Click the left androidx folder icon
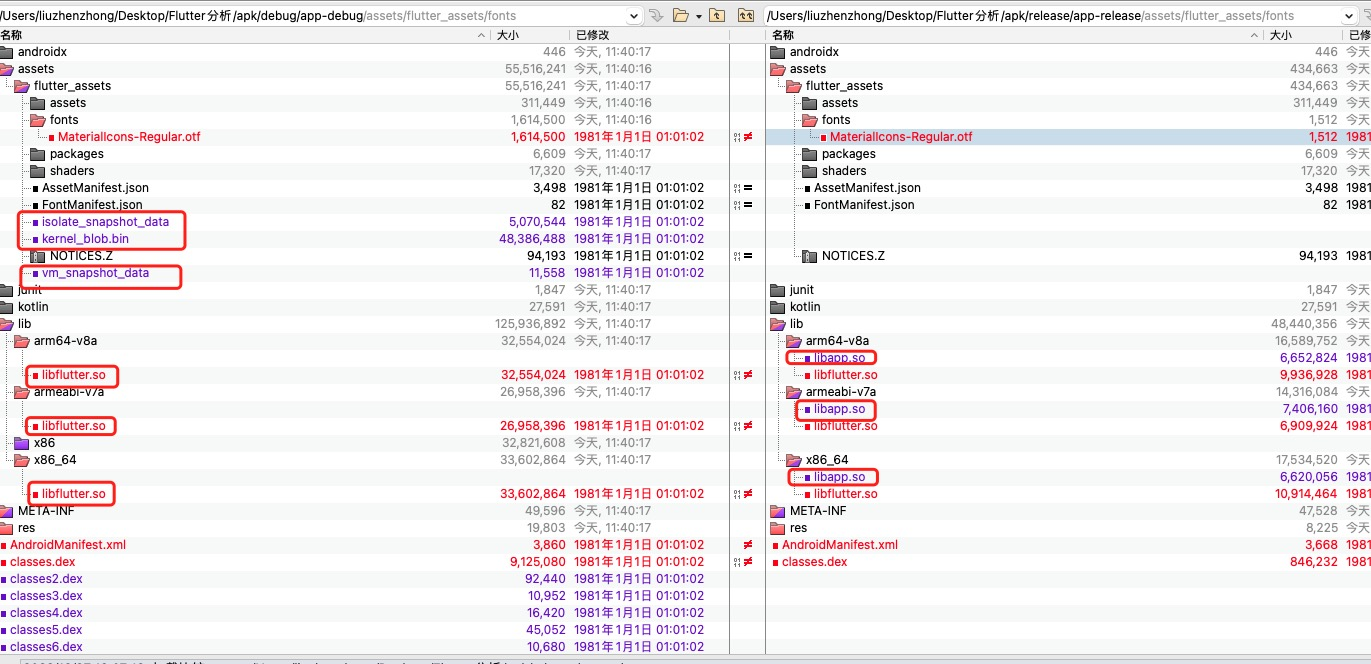This screenshot has height=664, width=1371. [x=7, y=52]
